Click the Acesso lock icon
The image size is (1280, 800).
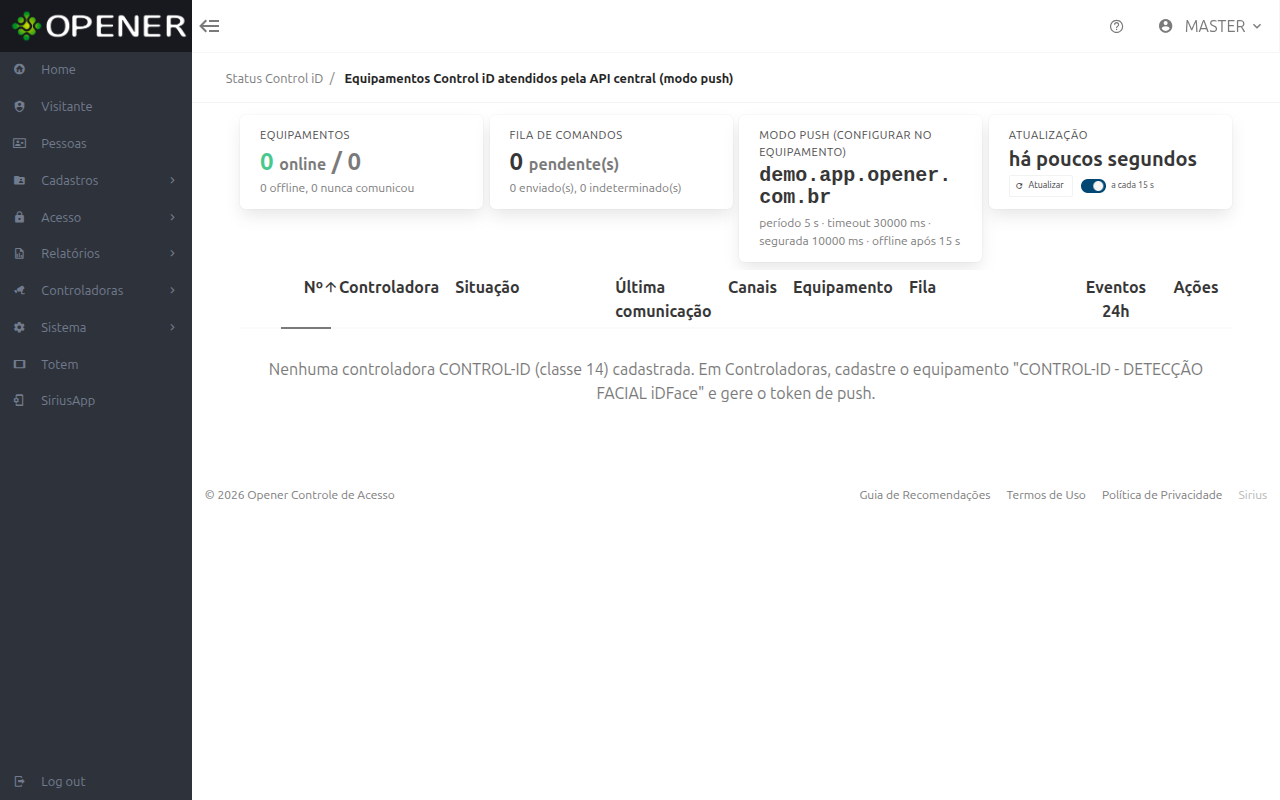coord(20,217)
